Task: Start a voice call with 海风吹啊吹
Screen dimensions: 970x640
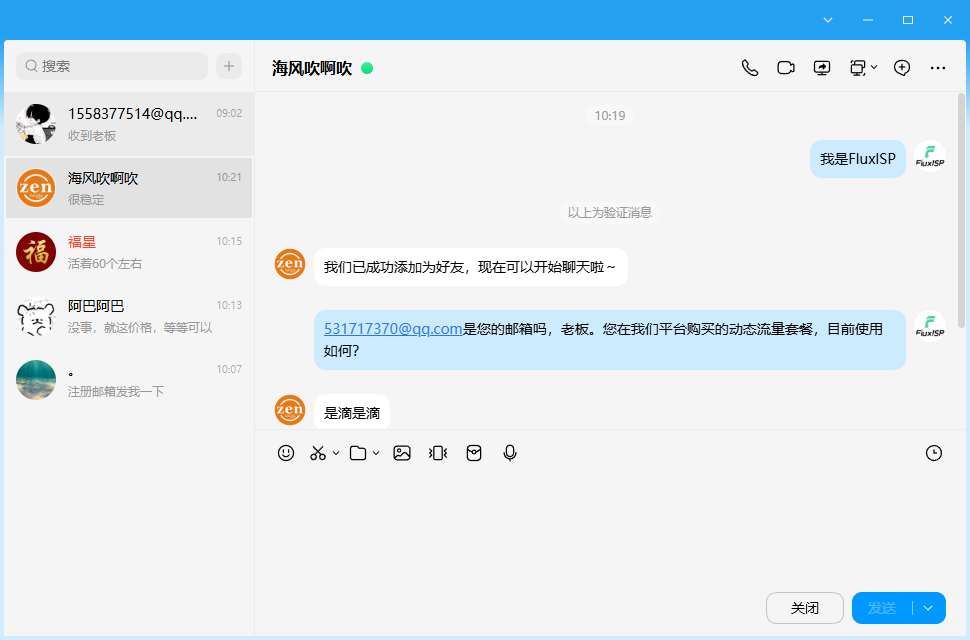Action: pos(750,68)
